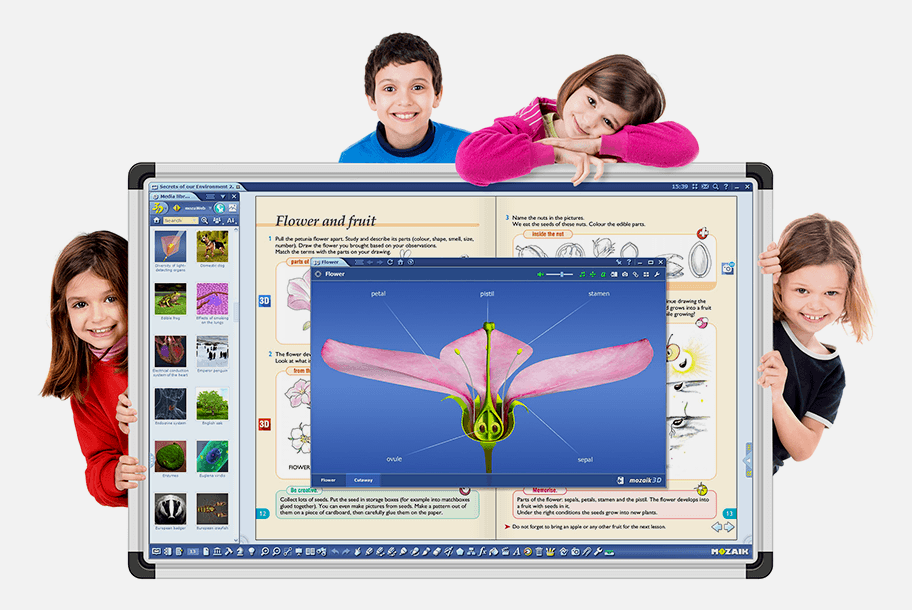Adjust the volume slider in the Flower viewer
The image size is (912, 610).
coord(560,274)
